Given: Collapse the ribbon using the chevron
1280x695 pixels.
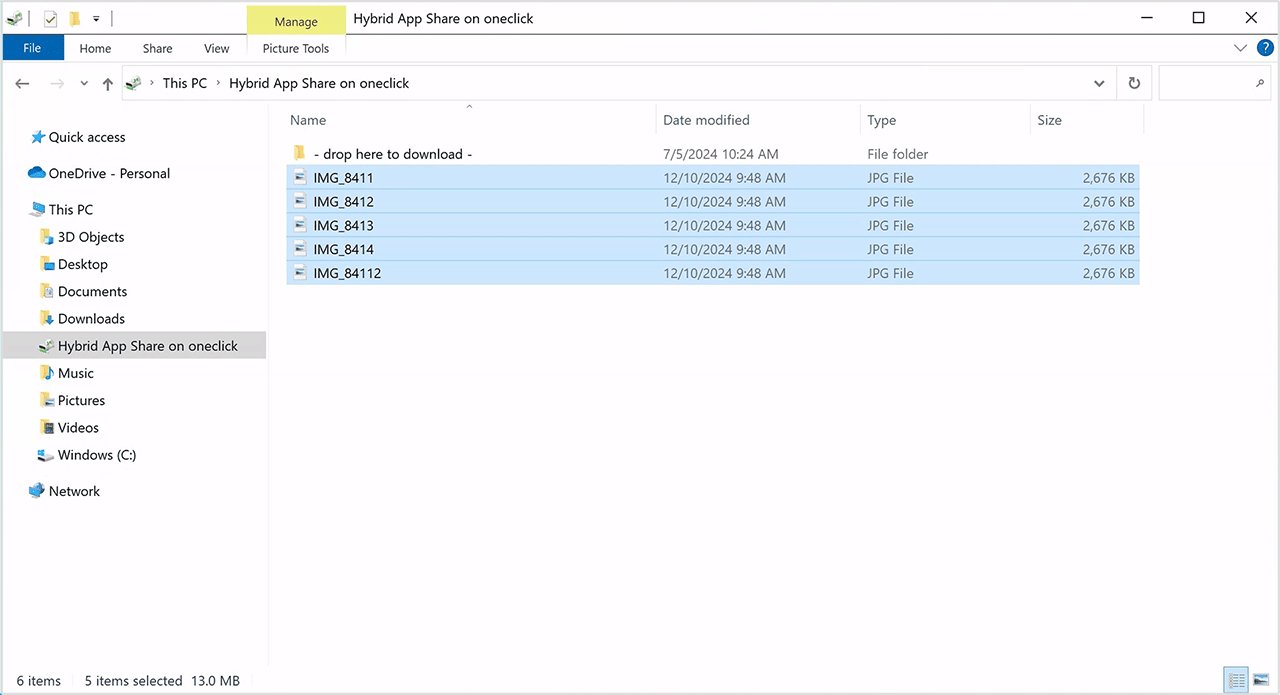Looking at the screenshot, I should (x=1240, y=48).
